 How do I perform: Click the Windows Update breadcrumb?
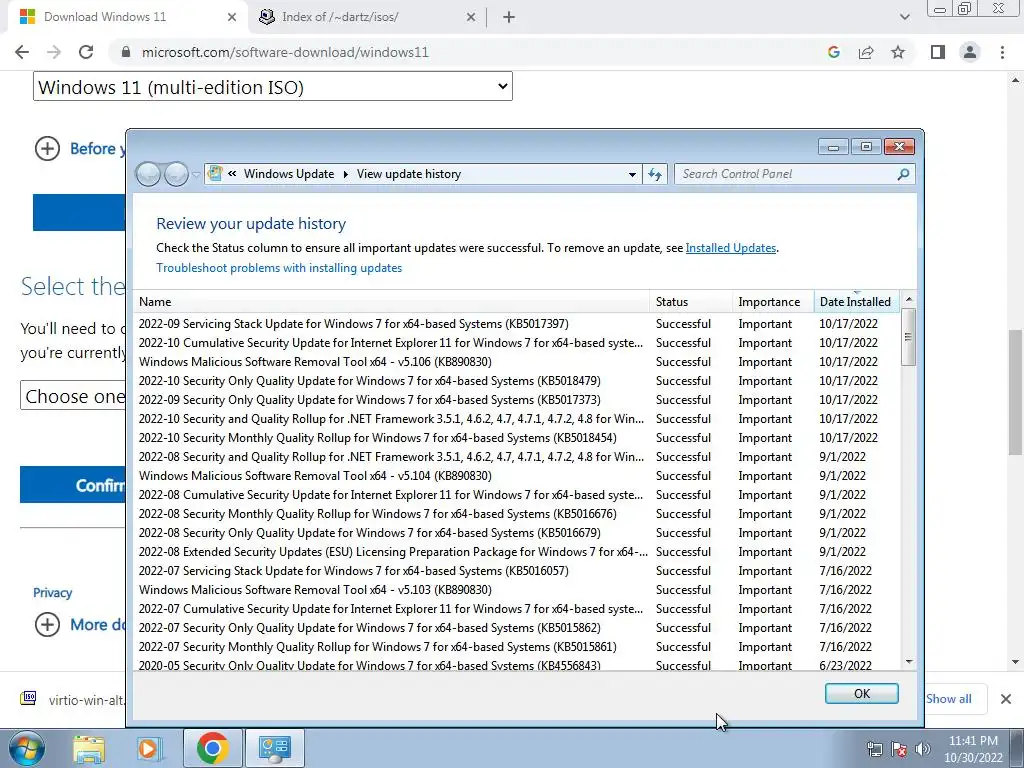[289, 174]
